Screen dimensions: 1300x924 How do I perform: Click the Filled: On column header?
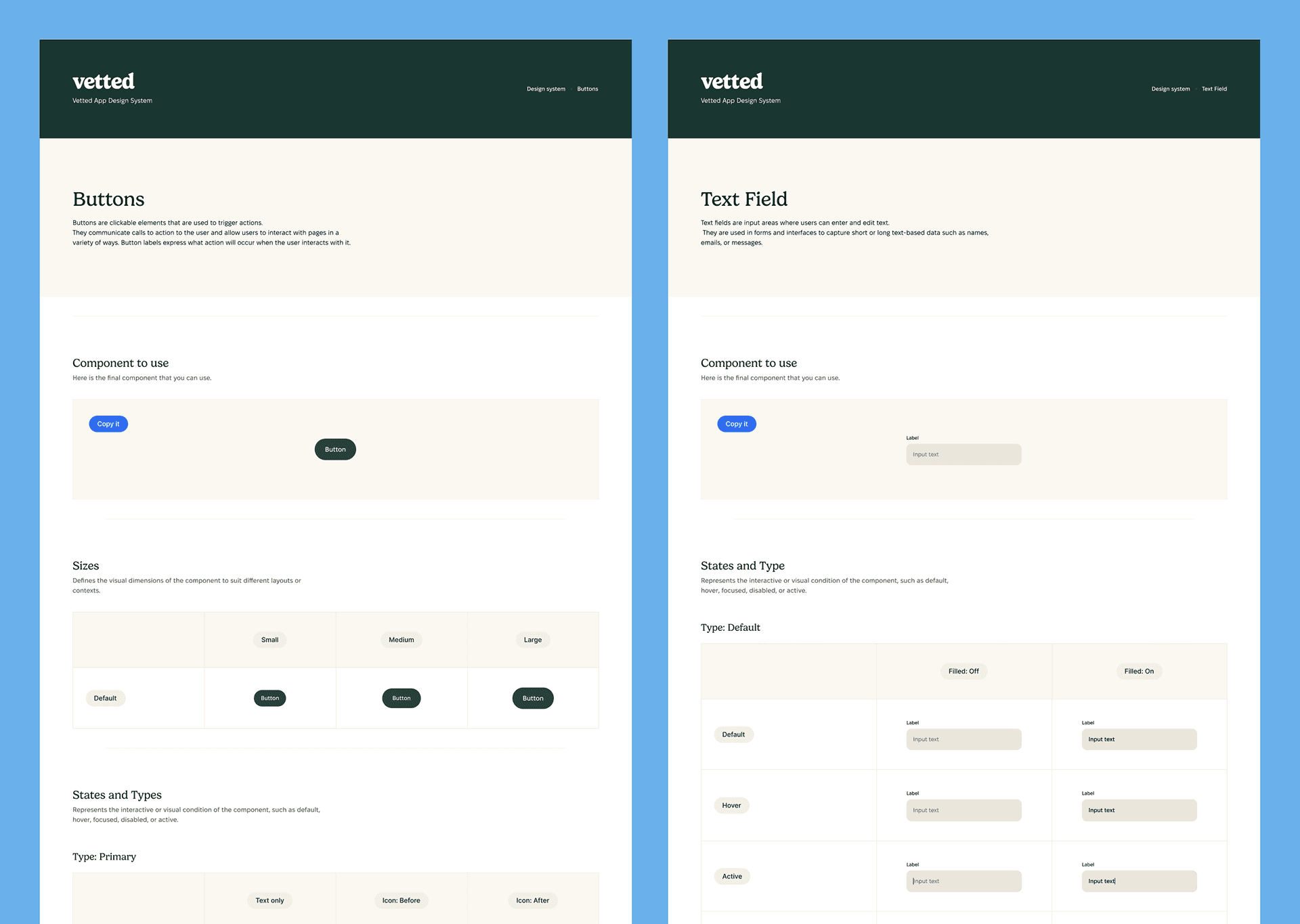click(1139, 671)
